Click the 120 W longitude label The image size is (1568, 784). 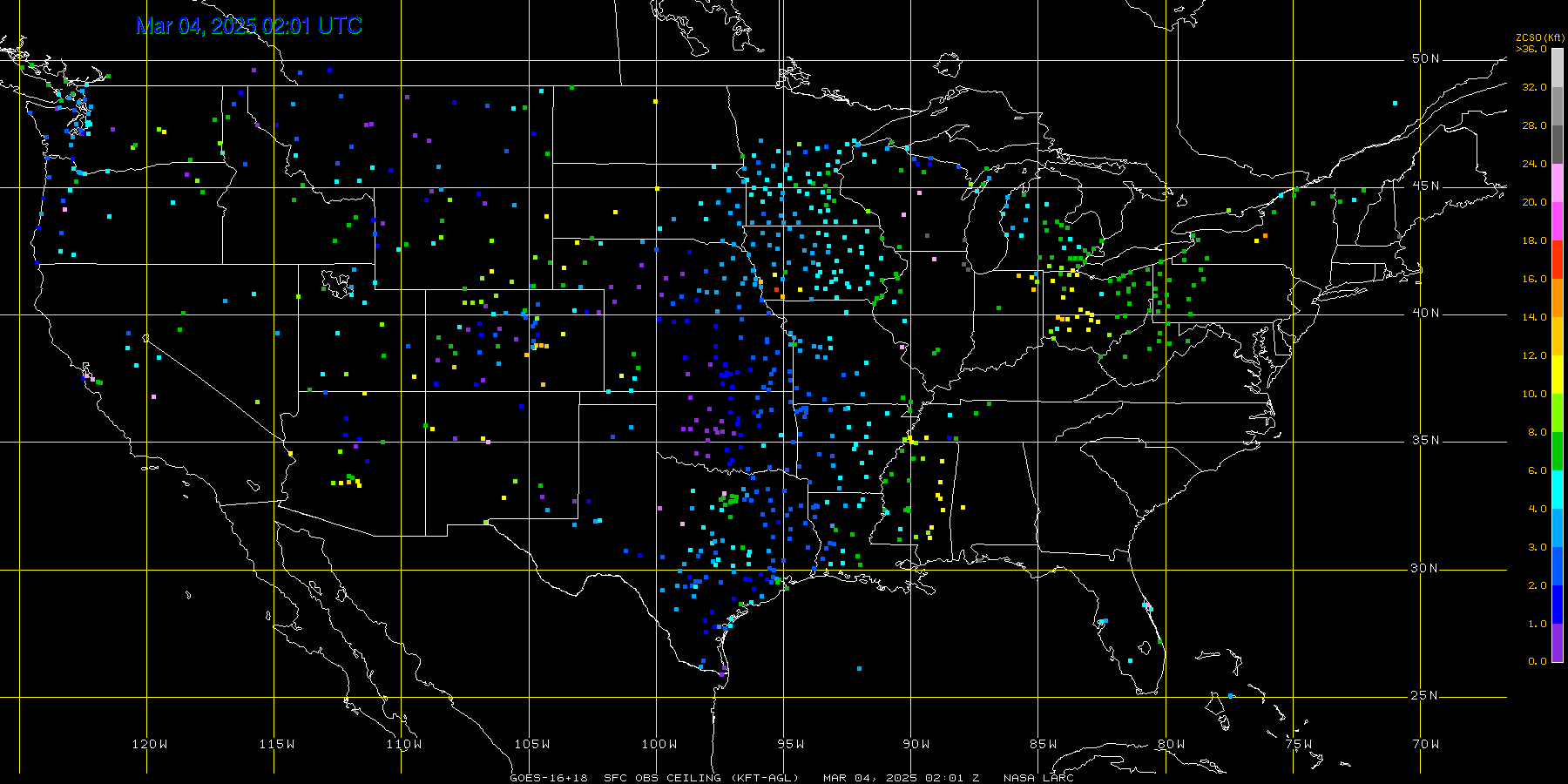(150, 744)
